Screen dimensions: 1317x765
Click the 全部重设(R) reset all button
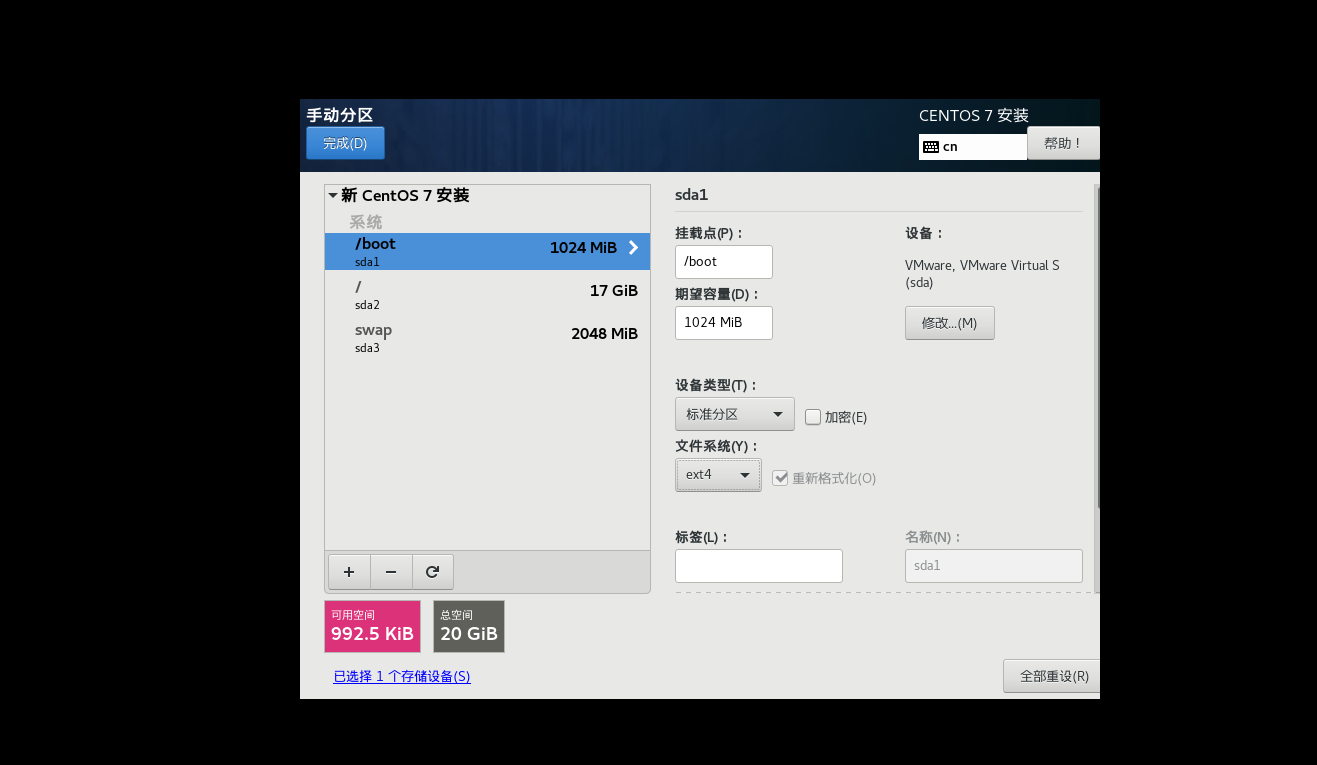pos(1051,676)
